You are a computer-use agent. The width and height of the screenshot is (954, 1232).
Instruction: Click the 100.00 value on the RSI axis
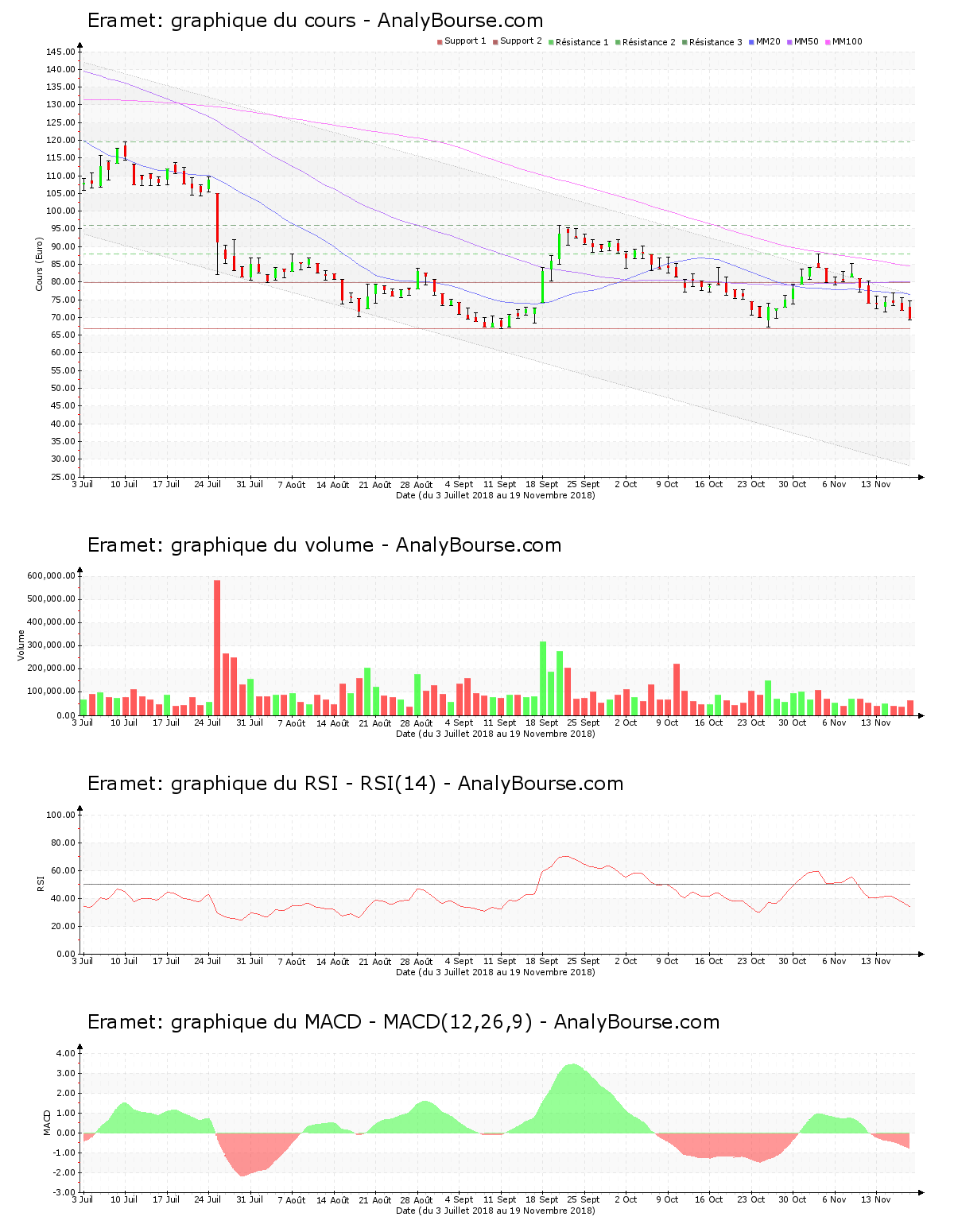click(x=60, y=815)
